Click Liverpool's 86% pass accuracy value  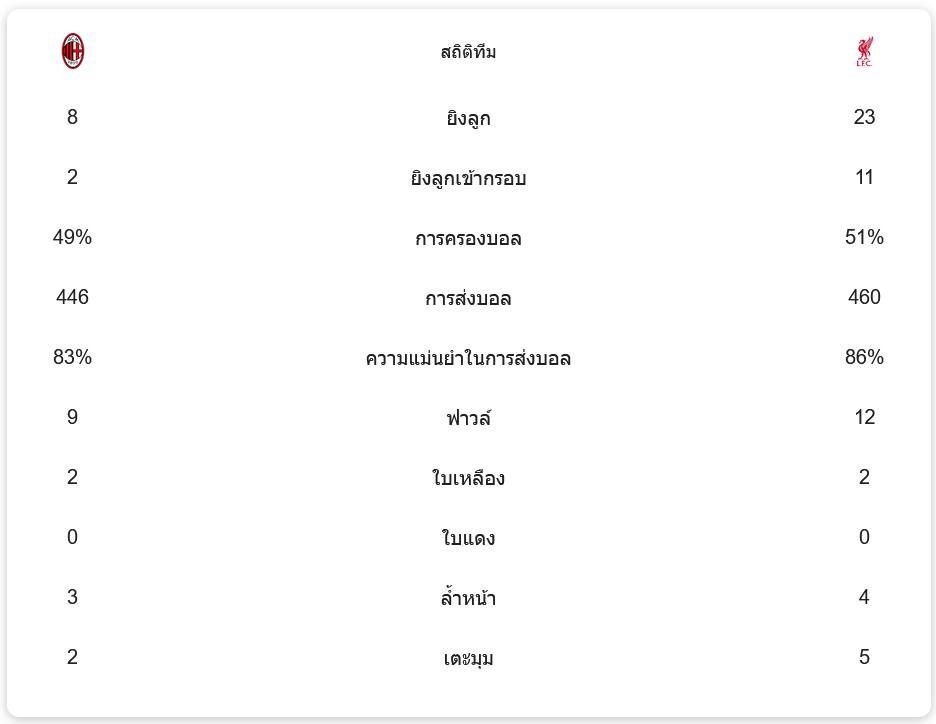pyautogui.click(x=864, y=357)
